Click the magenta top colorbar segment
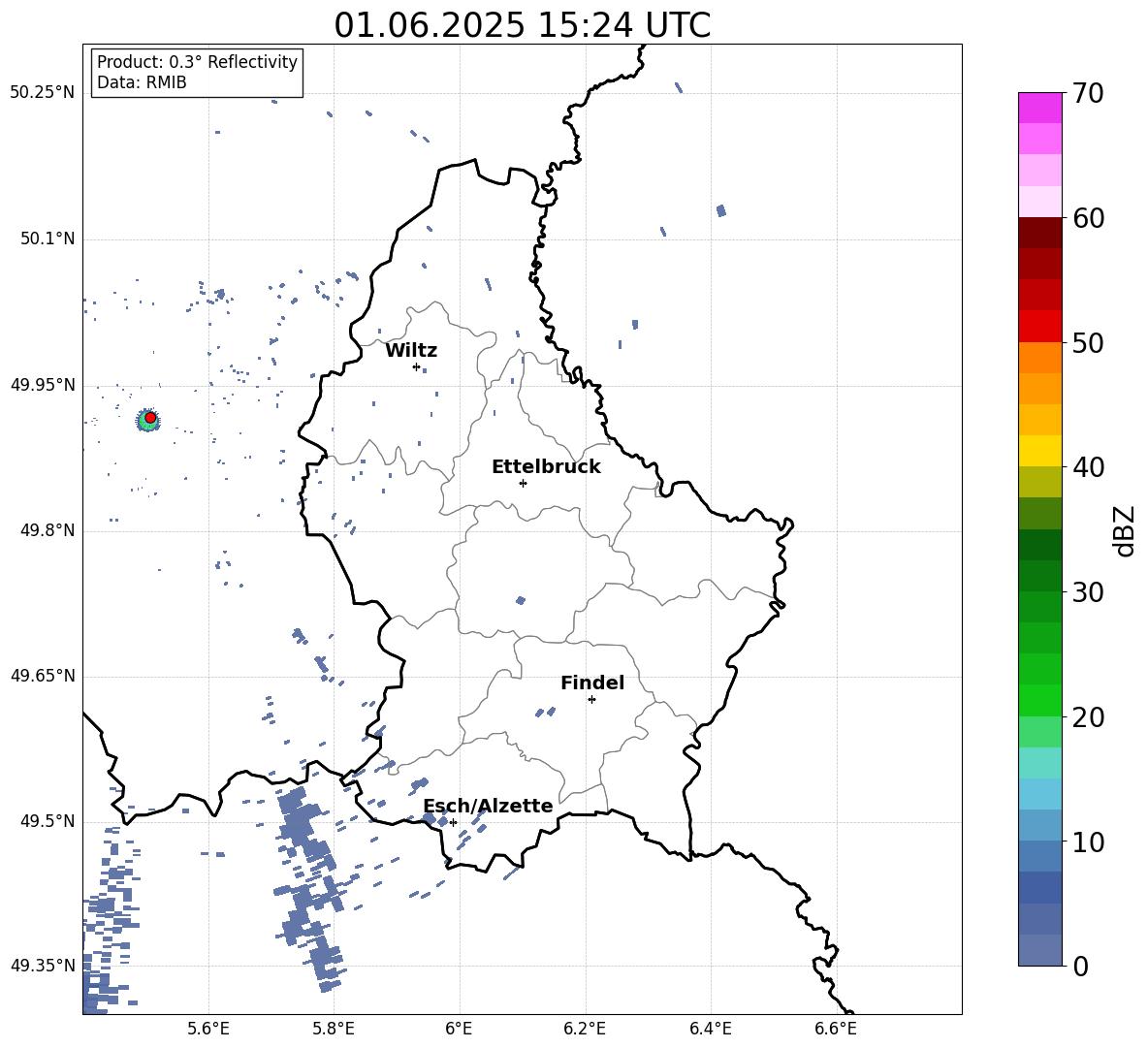This screenshot has height=1048, width=1148. pos(1039,108)
